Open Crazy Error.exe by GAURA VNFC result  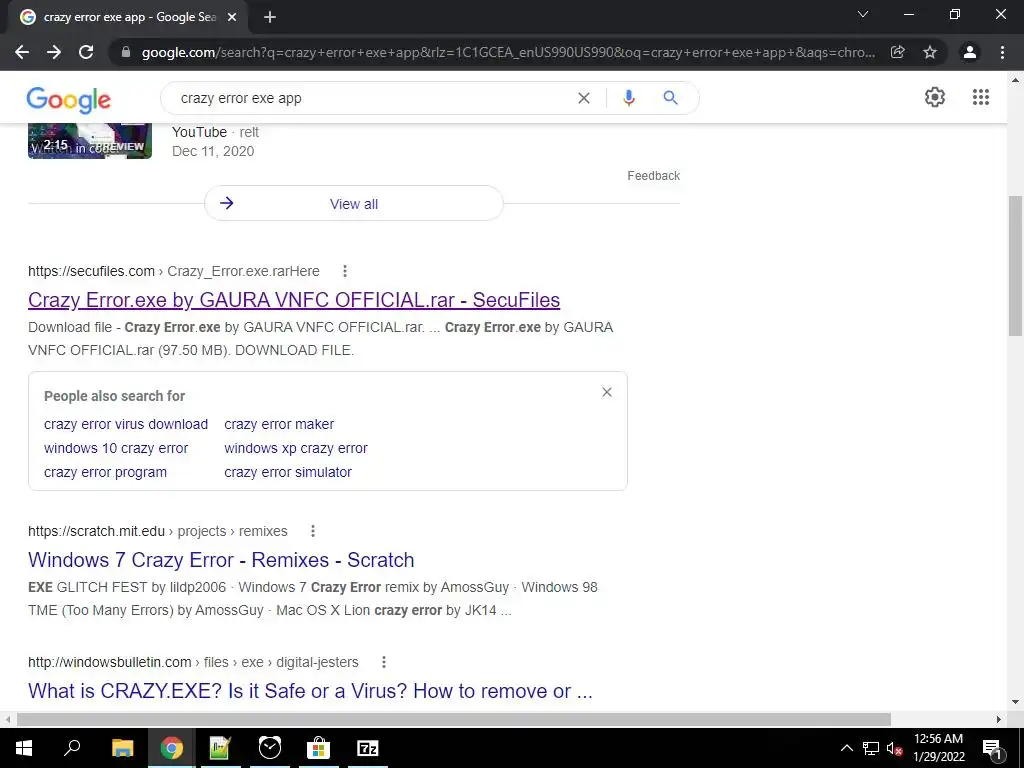tap(294, 300)
